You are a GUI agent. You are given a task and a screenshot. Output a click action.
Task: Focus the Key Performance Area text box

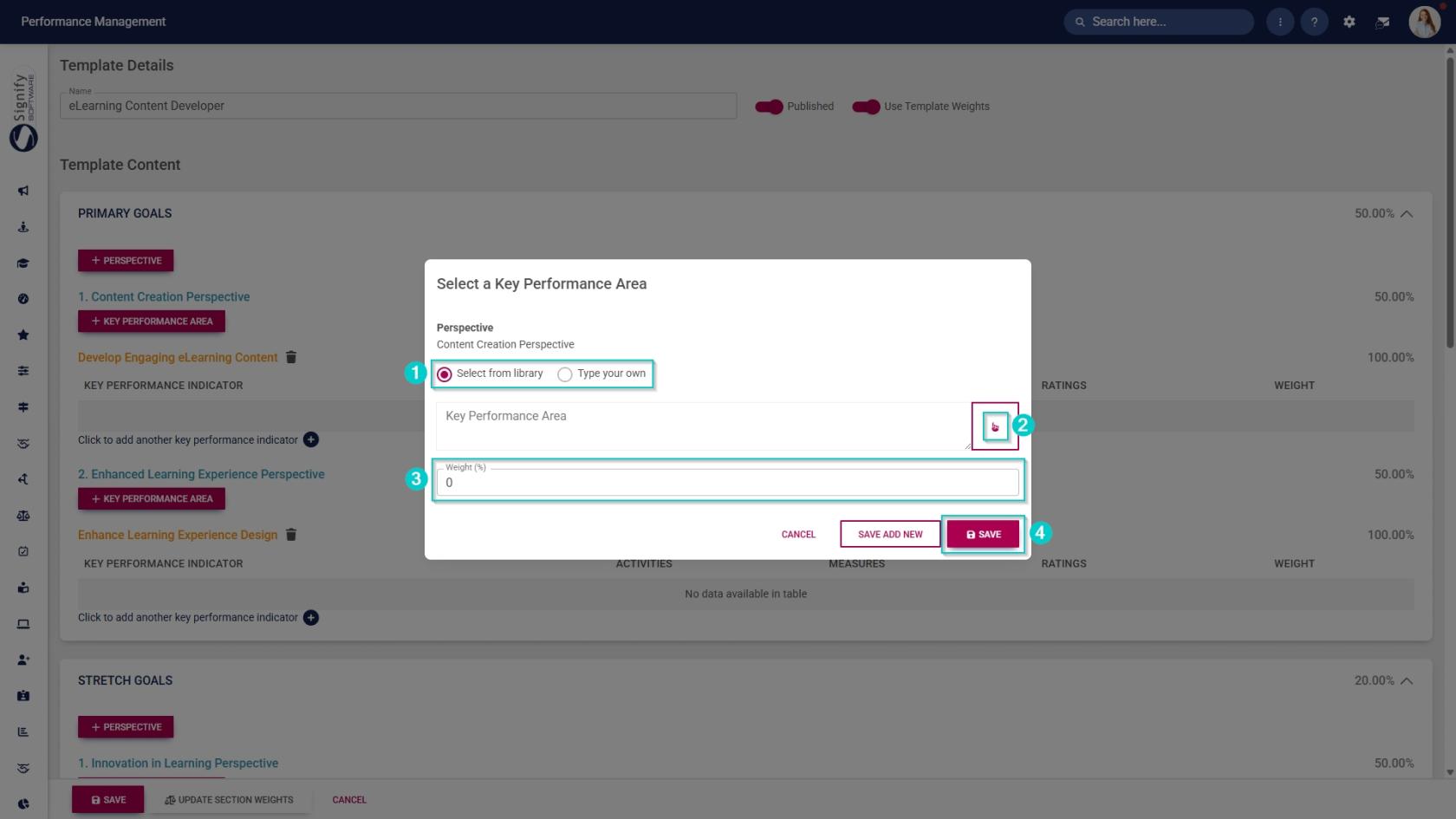(x=704, y=426)
